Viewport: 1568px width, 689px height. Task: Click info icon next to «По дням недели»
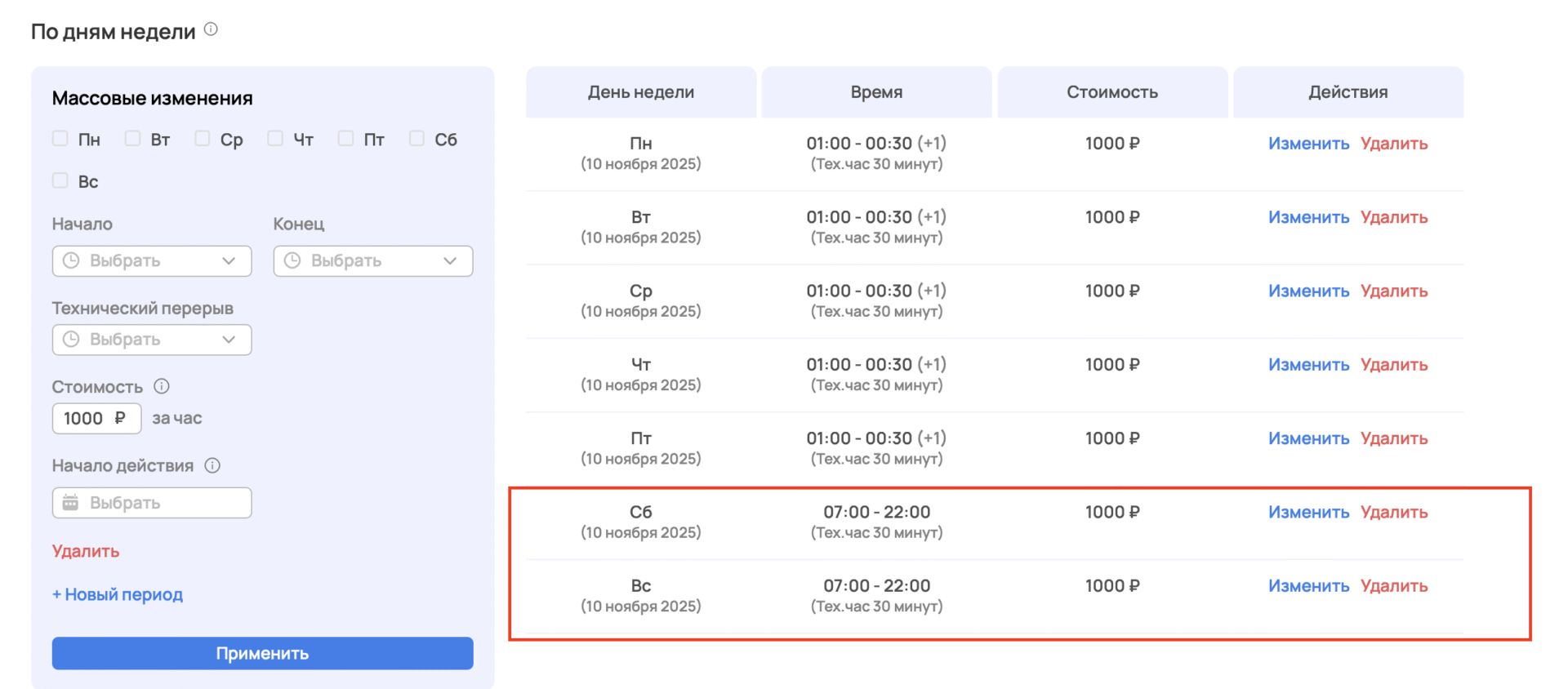click(211, 29)
